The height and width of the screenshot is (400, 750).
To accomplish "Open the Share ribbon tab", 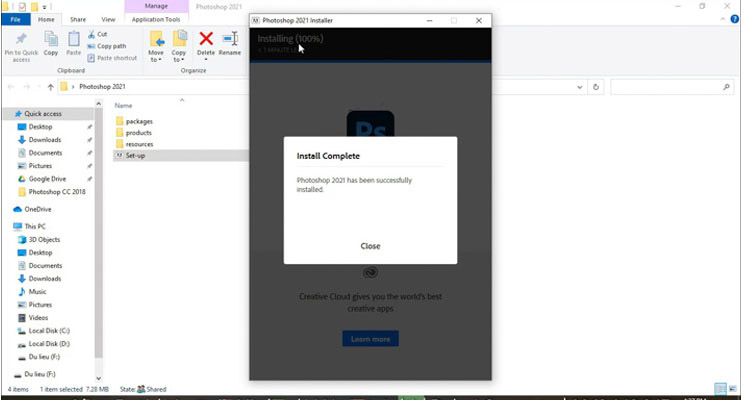I will coord(78,20).
